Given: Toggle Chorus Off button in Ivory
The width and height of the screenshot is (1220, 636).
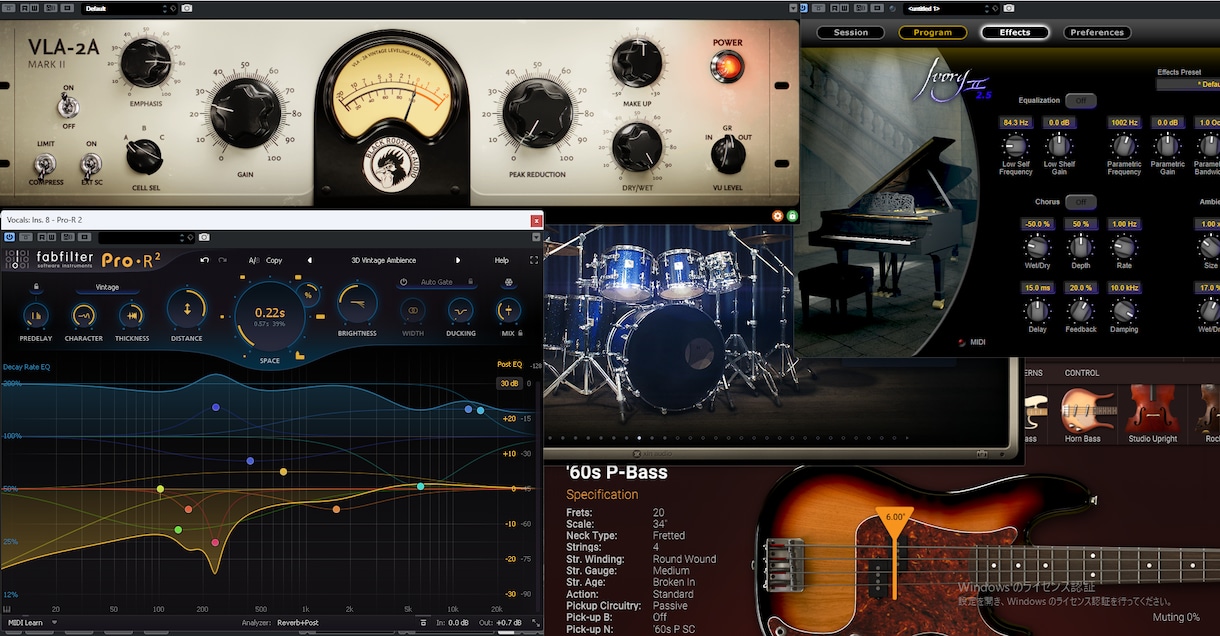Looking at the screenshot, I should click(1080, 202).
